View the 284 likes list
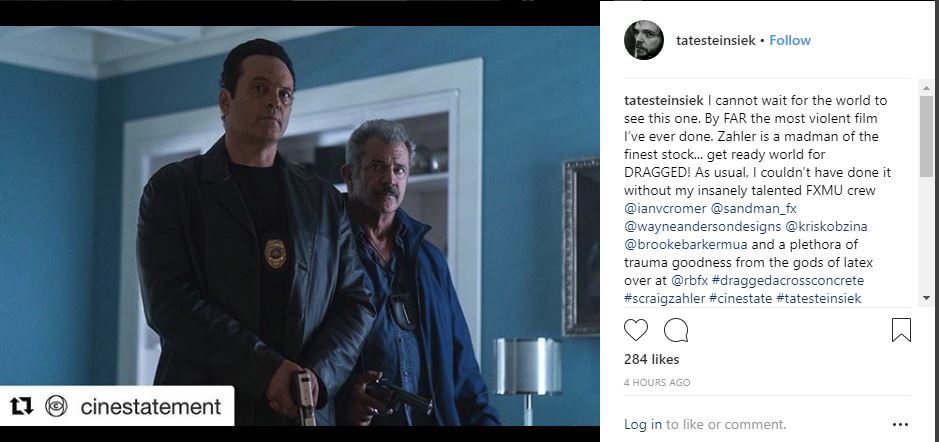 coord(652,359)
